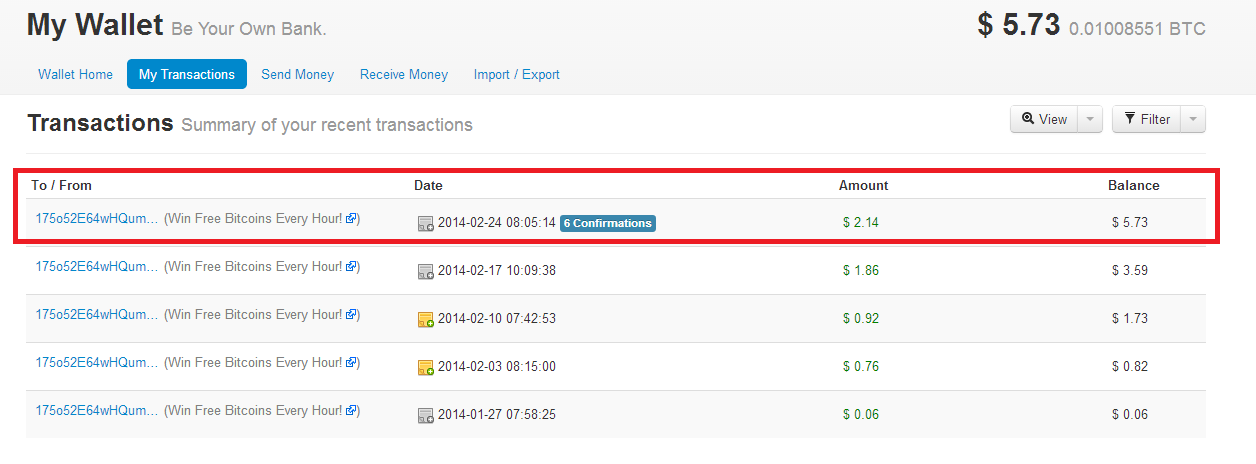
Task: Click the Amount column header
Action: (864, 185)
